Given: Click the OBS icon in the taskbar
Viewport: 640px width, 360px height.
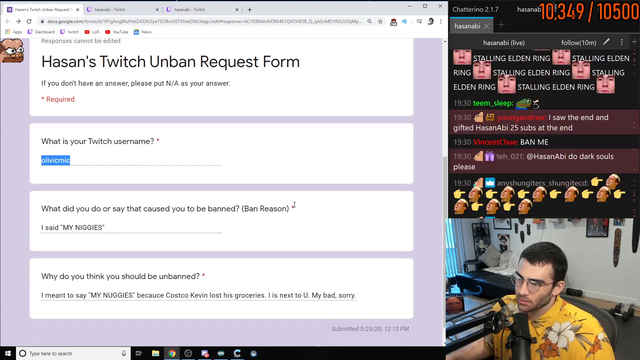Looking at the screenshot, I should [188, 353].
